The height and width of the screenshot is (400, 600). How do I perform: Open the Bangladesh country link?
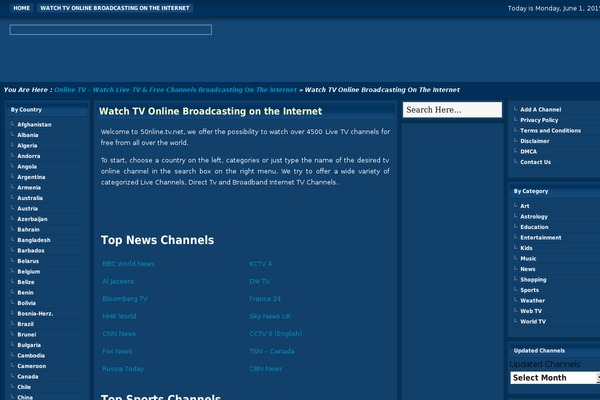(34, 240)
